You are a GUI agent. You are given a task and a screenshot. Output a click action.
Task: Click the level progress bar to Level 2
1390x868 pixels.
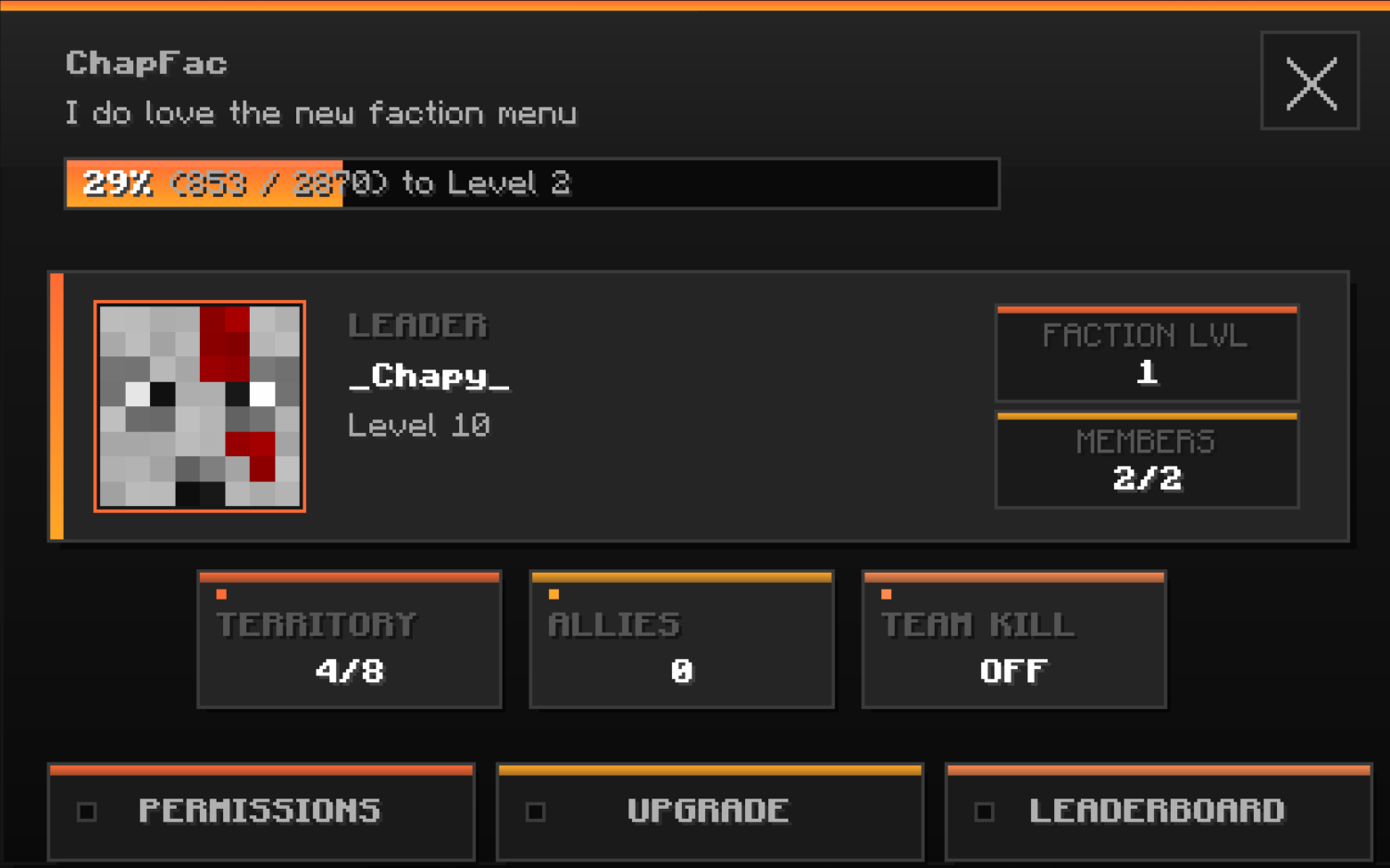click(x=532, y=183)
